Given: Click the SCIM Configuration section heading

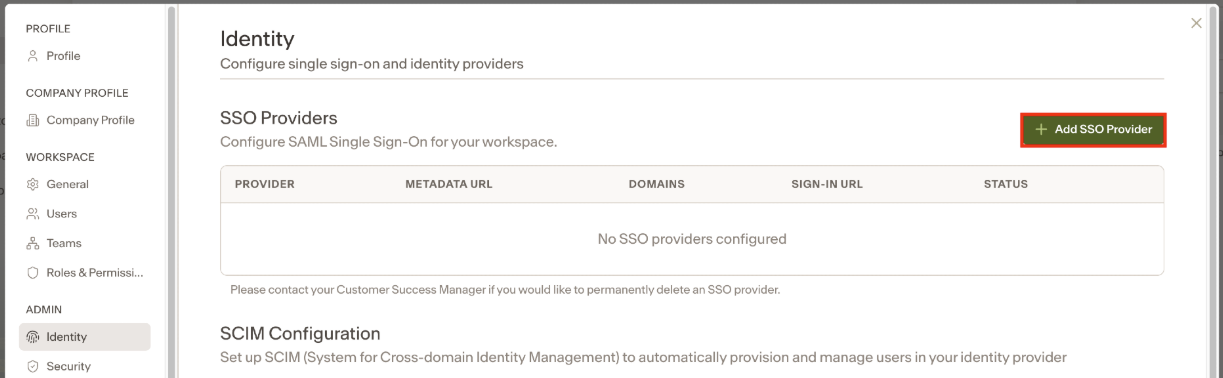Looking at the screenshot, I should (x=300, y=333).
